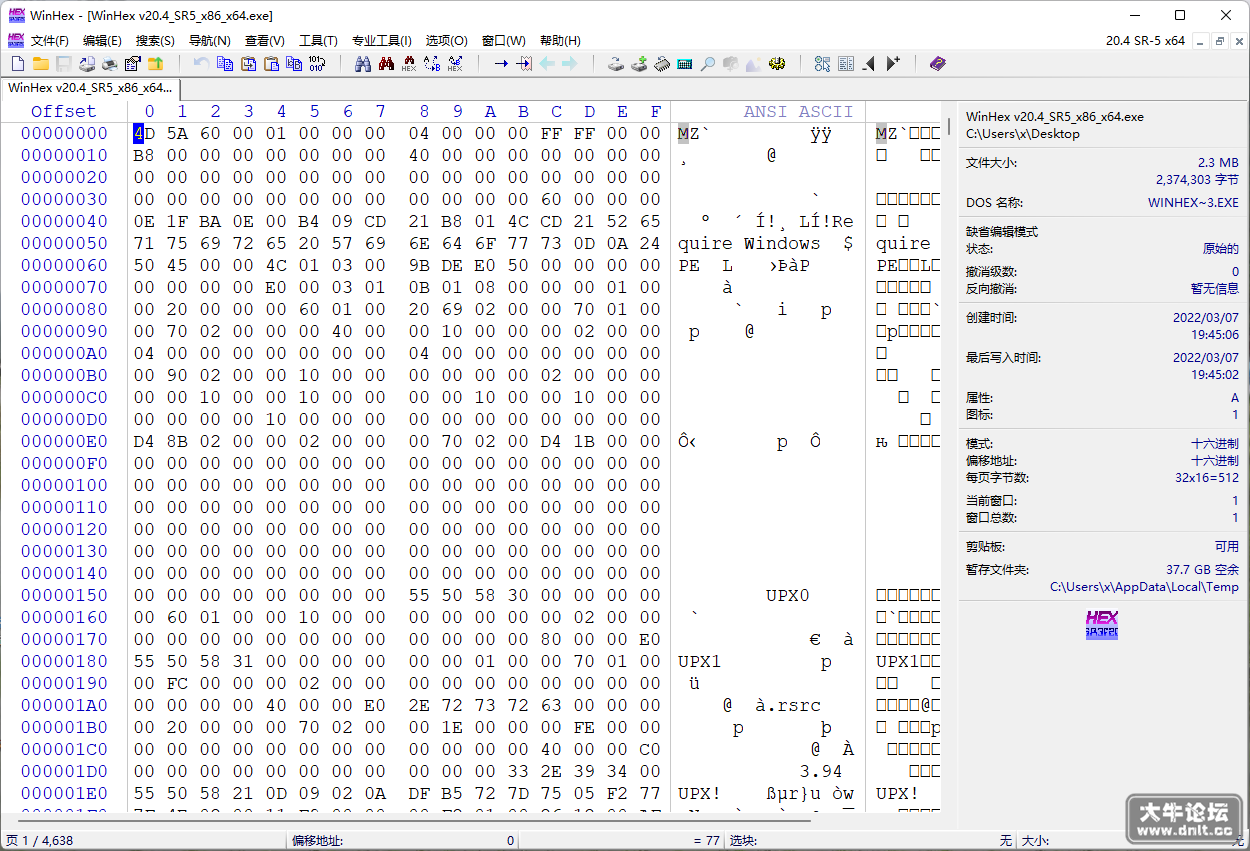
Task: Find text using the blue binoculars icon
Action: (362, 64)
